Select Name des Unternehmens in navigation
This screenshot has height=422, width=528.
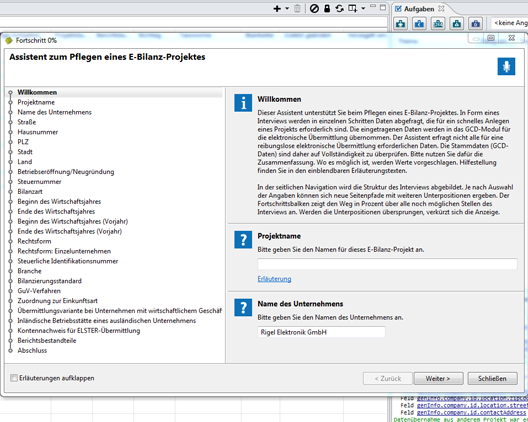55,112
